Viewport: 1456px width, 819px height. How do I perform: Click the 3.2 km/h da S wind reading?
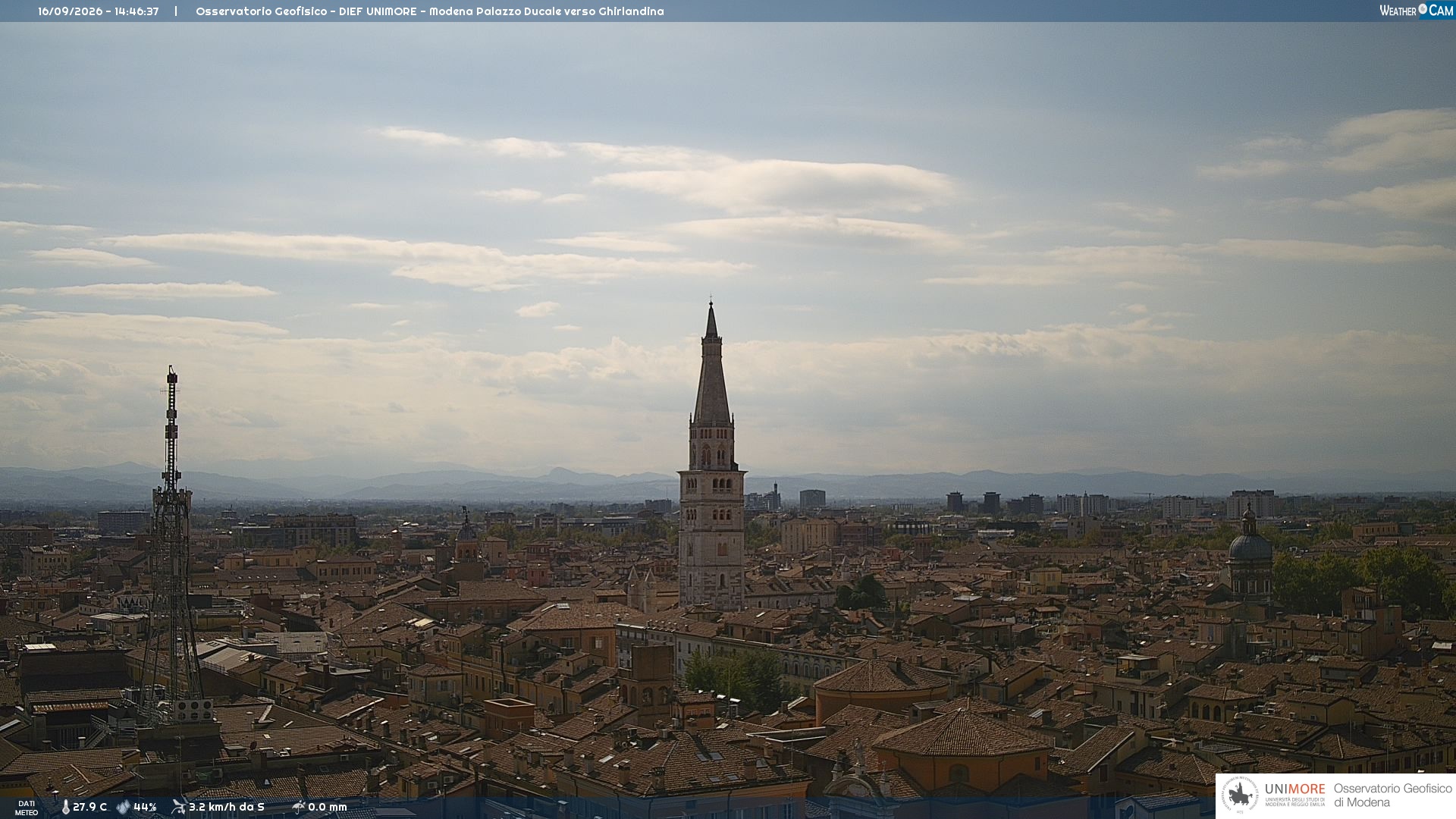click(227, 807)
